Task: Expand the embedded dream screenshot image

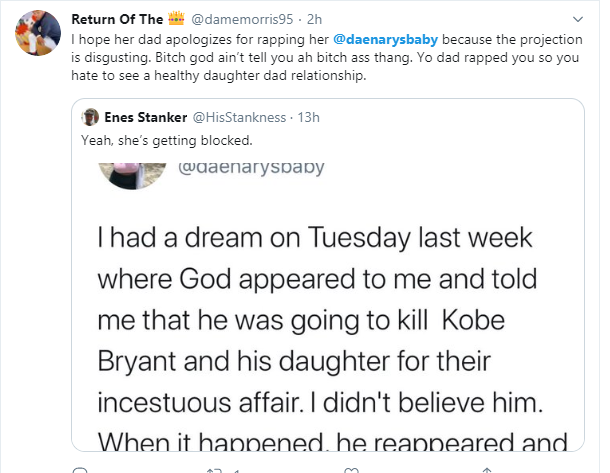Action: click(x=330, y=320)
